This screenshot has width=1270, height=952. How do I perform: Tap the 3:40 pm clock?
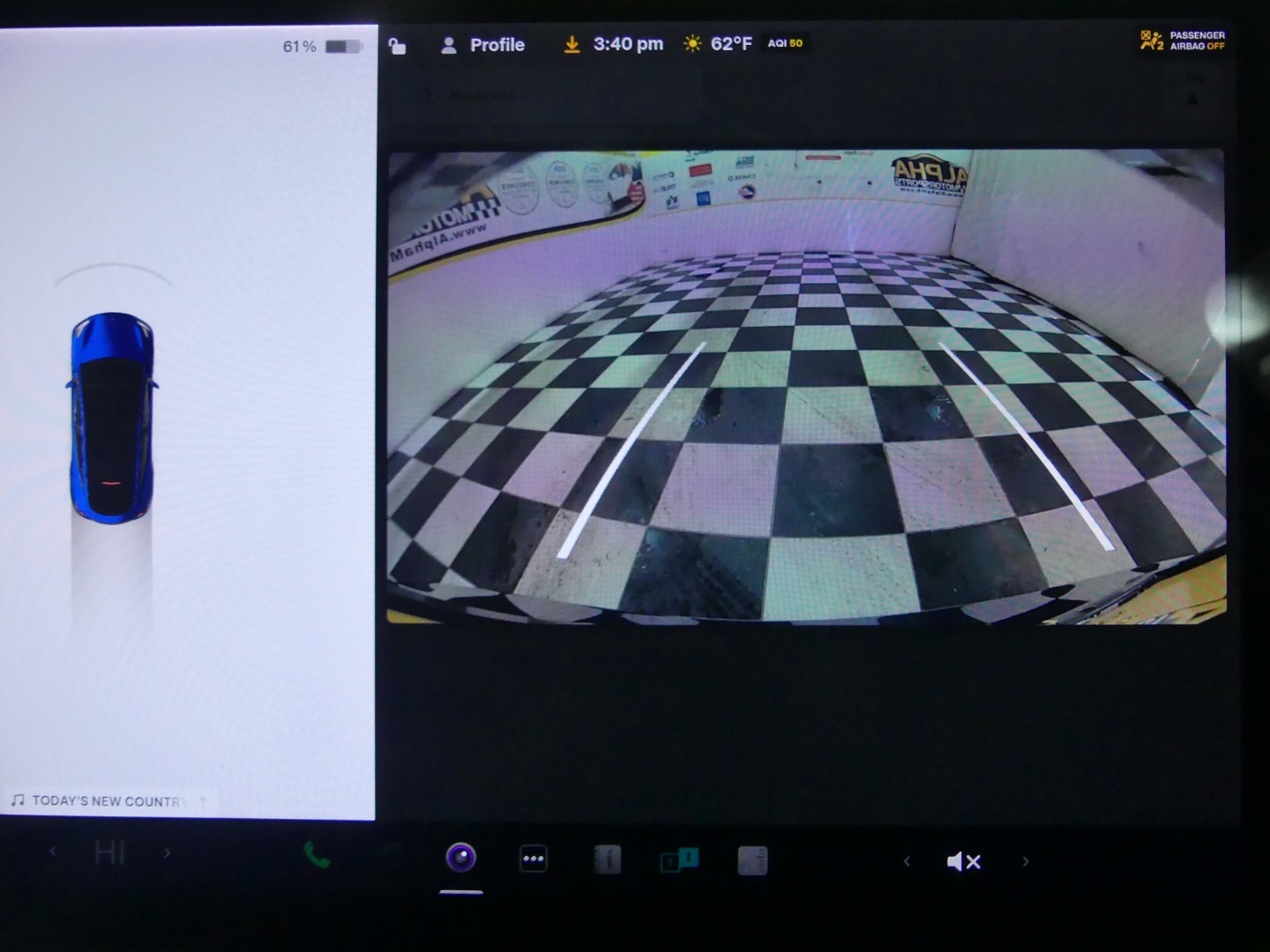(628, 44)
